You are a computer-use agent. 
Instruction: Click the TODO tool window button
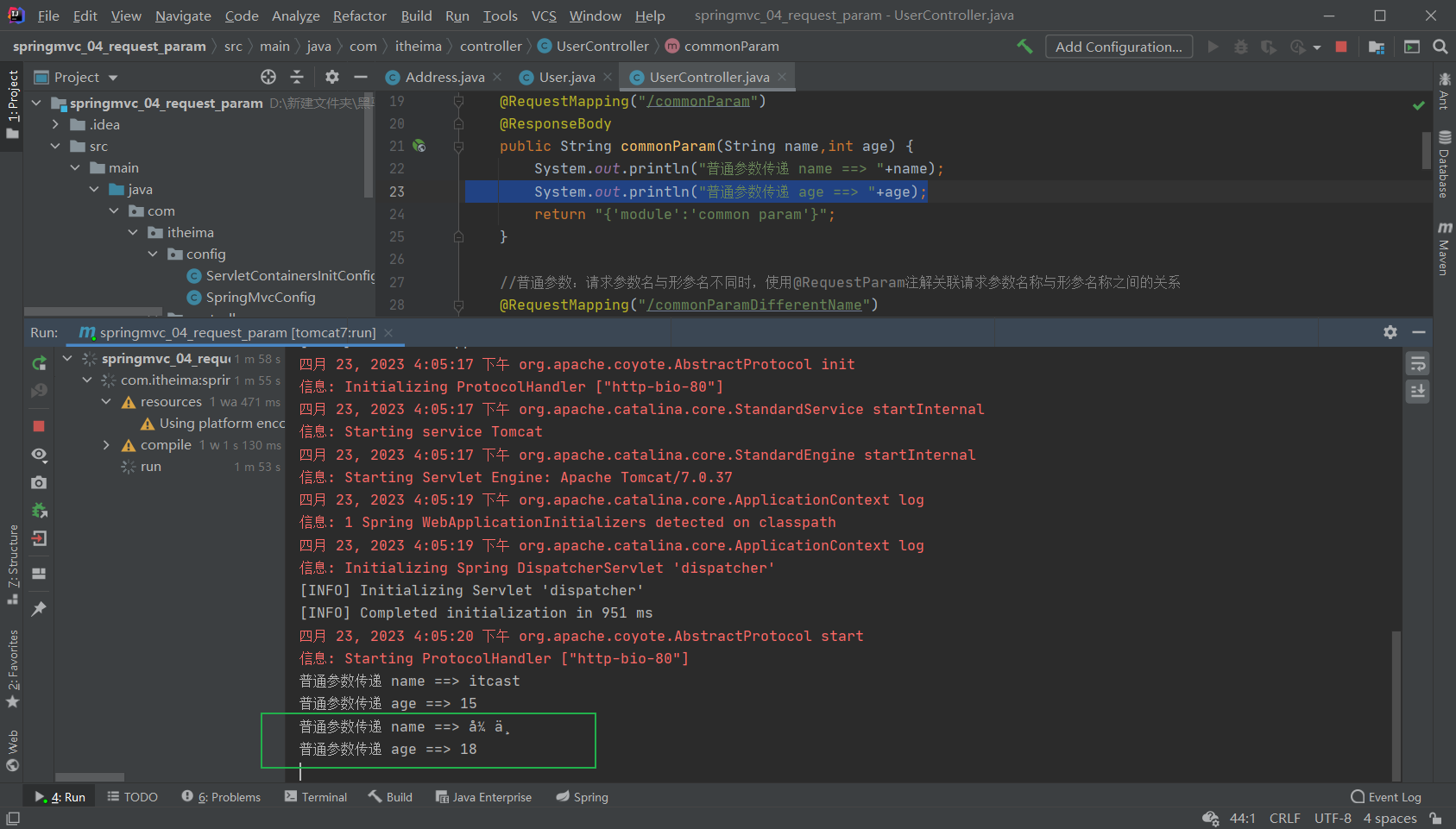point(132,797)
